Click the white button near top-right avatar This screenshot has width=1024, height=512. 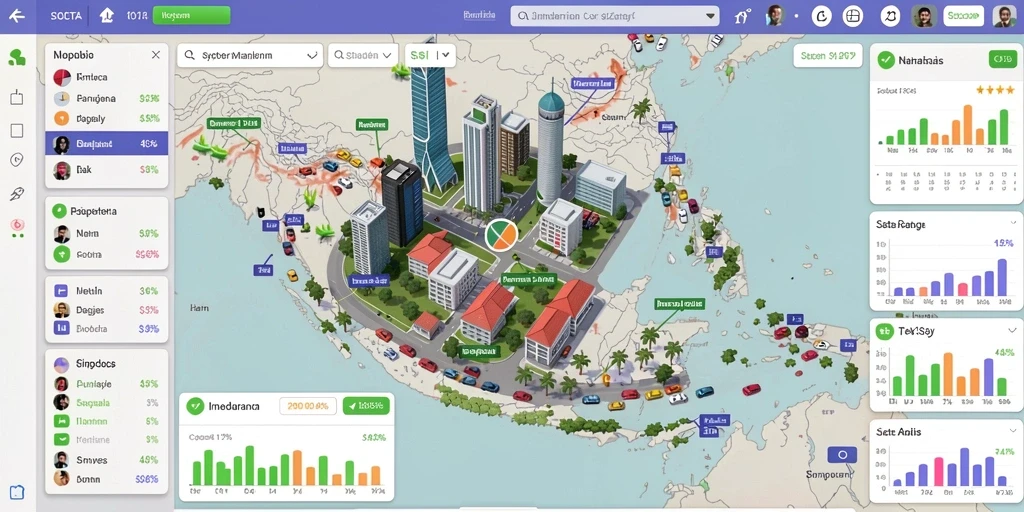[963, 16]
